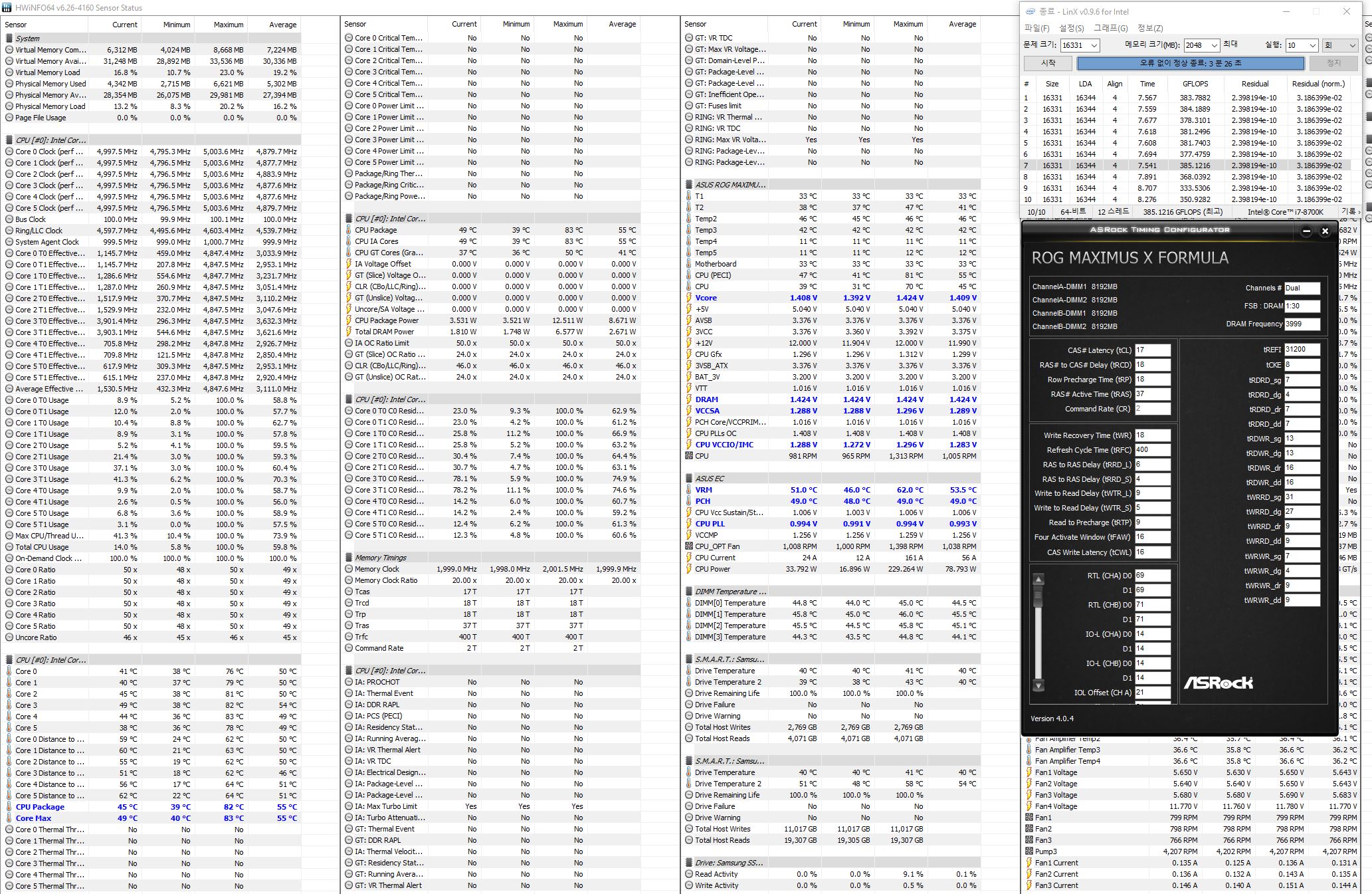Close the ASRock Timing Configurator with its X

tap(1325, 231)
